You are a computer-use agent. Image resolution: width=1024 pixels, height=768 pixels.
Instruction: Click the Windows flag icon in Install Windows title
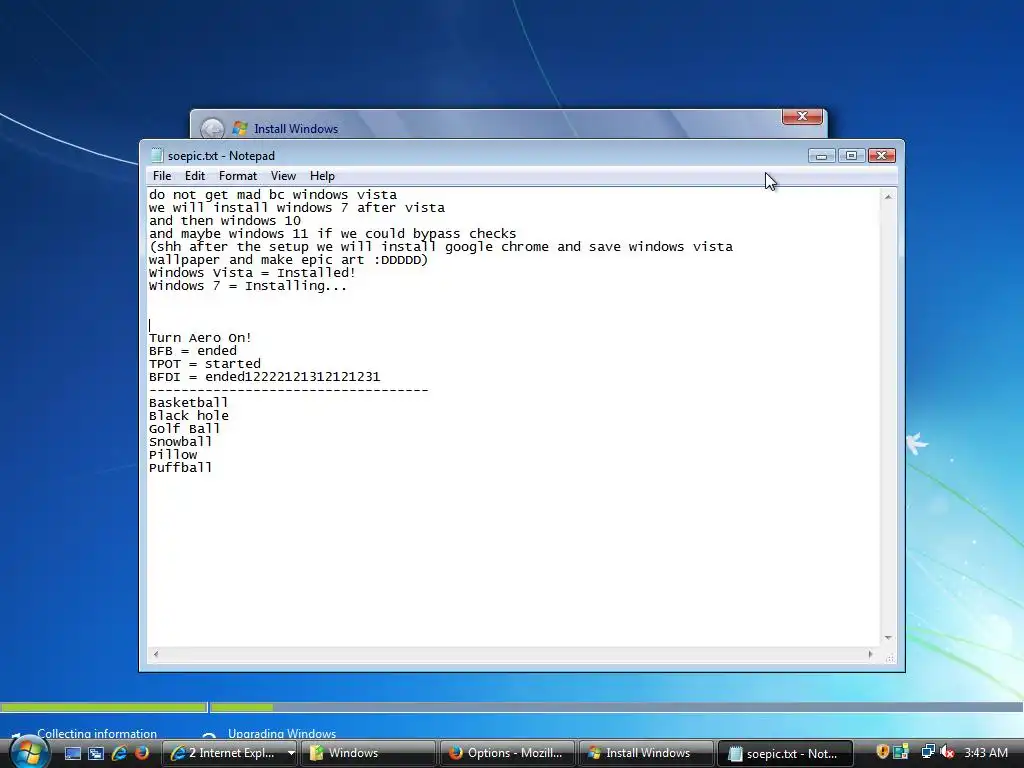point(240,128)
